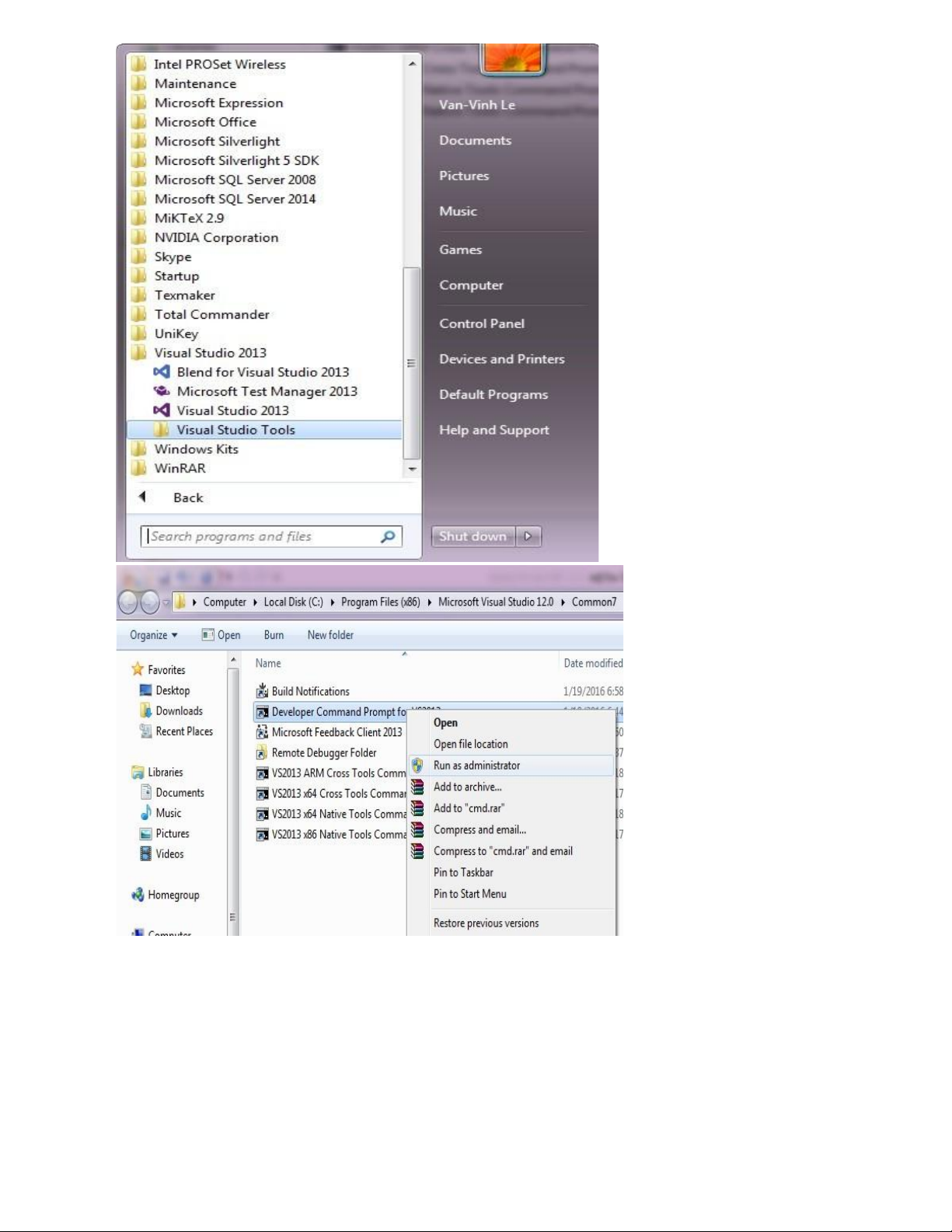
Task: Expand the Shut down options arrow
Action: pyautogui.click(x=528, y=536)
